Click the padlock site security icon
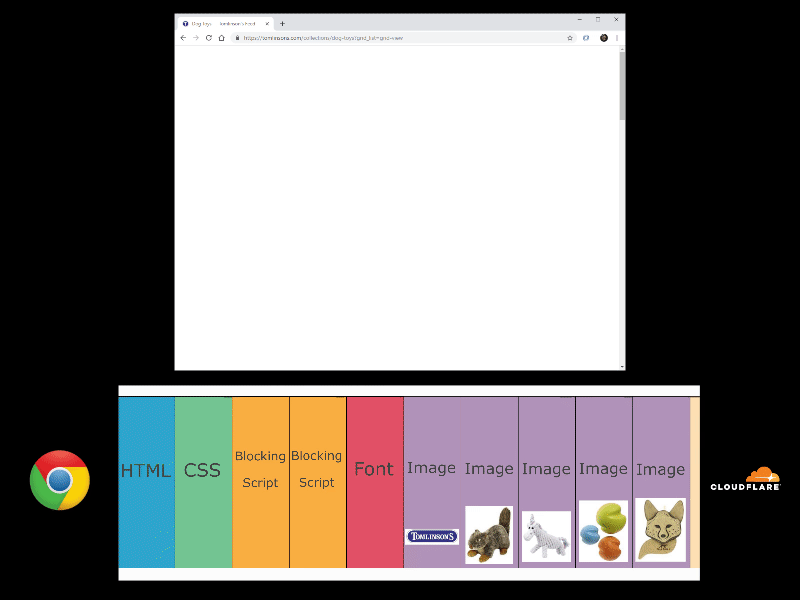The height and width of the screenshot is (600, 800). coord(237,38)
